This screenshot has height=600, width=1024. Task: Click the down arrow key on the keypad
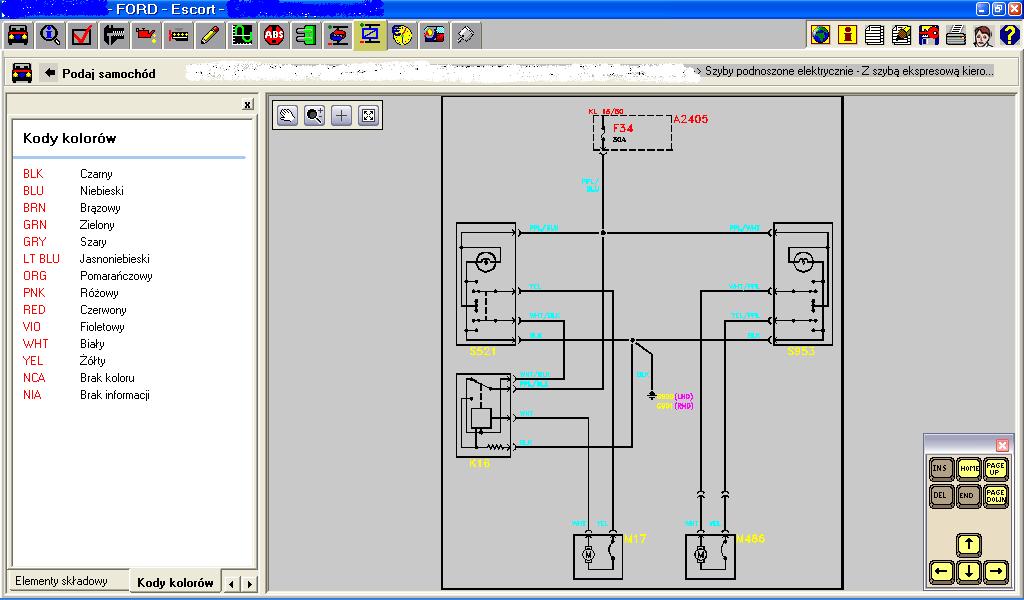pyautogui.click(x=968, y=572)
